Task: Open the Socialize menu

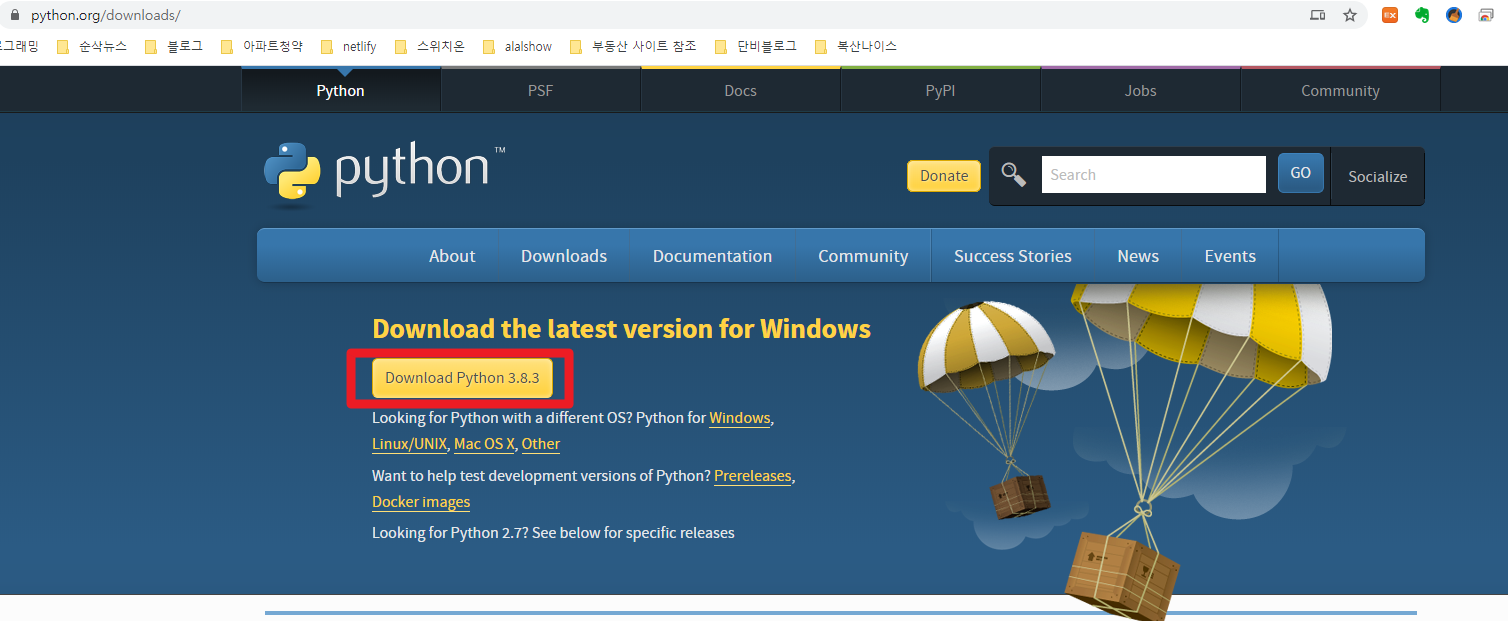Action: (x=1378, y=177)
